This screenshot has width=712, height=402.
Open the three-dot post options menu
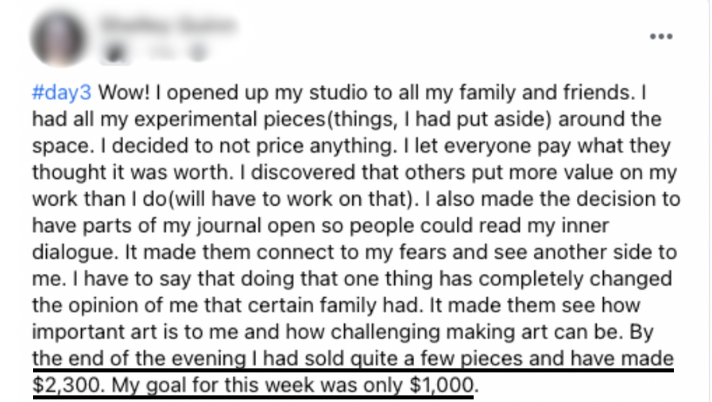tap(661, 36)
